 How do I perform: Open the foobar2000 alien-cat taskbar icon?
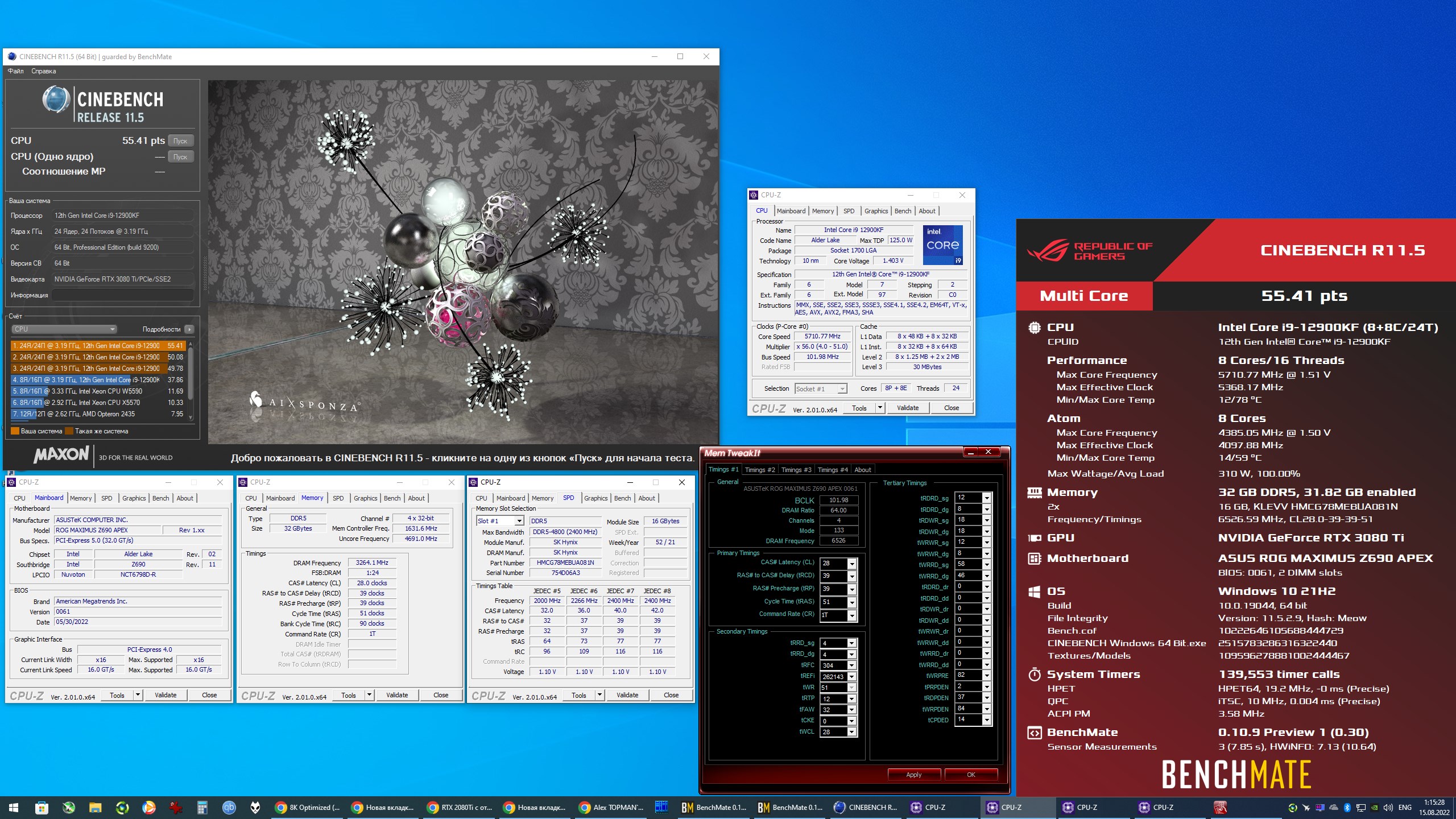coord(255,808)
